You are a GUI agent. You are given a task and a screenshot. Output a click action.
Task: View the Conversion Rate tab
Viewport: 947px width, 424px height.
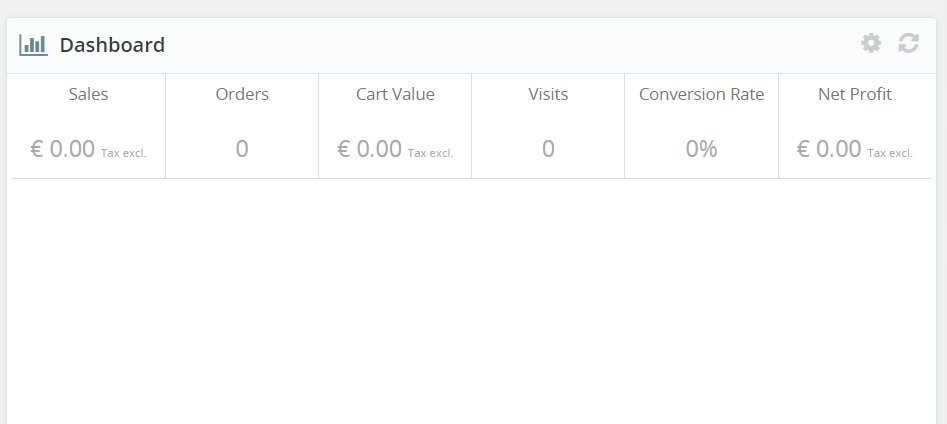(x=701, y=94)
